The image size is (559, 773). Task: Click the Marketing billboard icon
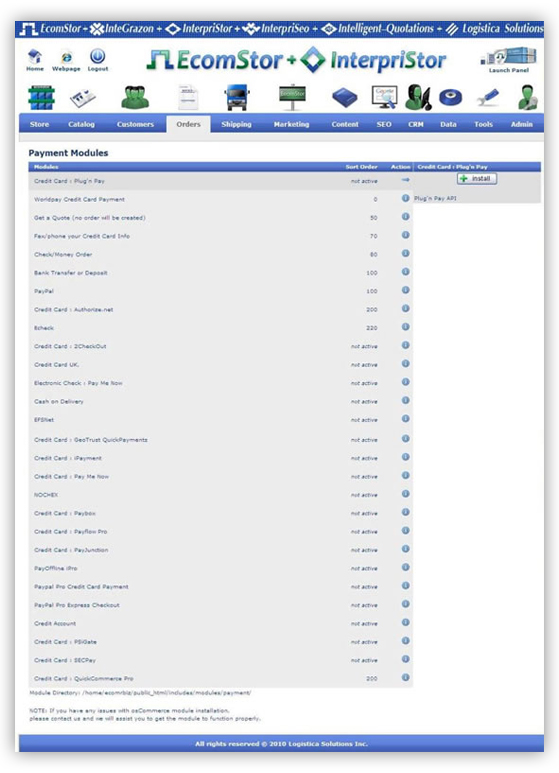point(292,97)
